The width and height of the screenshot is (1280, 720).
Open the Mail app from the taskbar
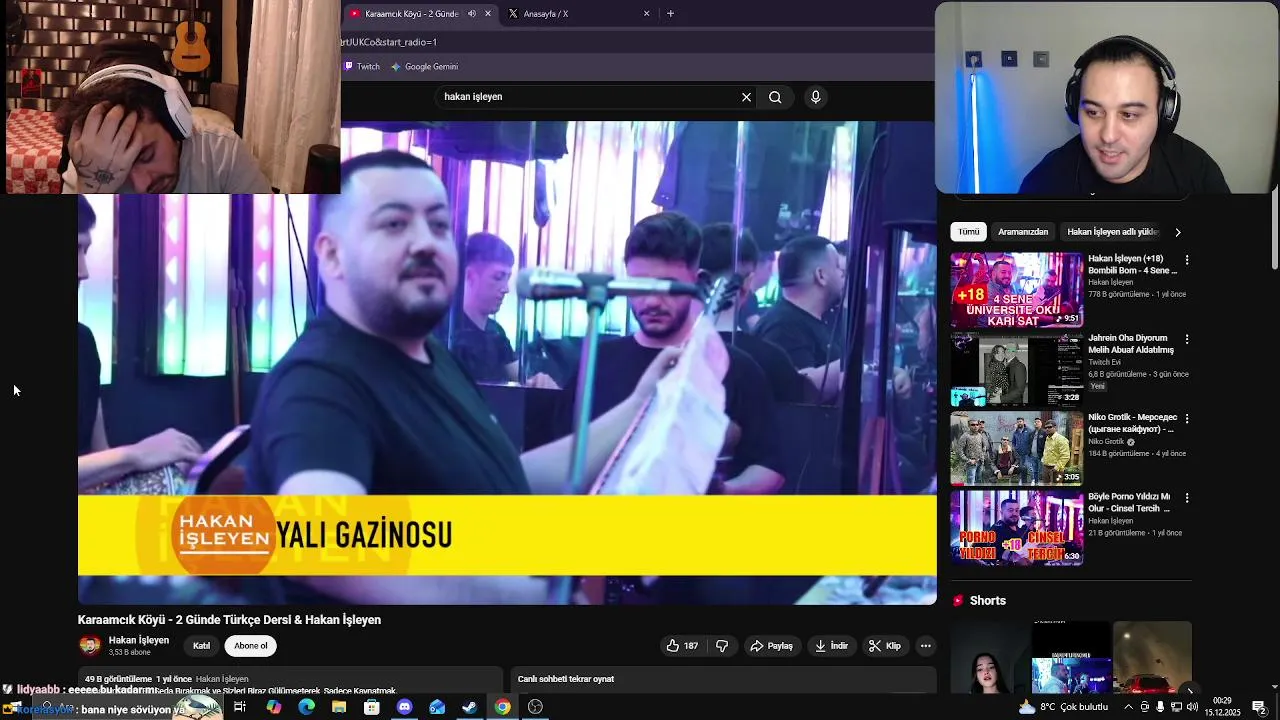click(437, 707)
